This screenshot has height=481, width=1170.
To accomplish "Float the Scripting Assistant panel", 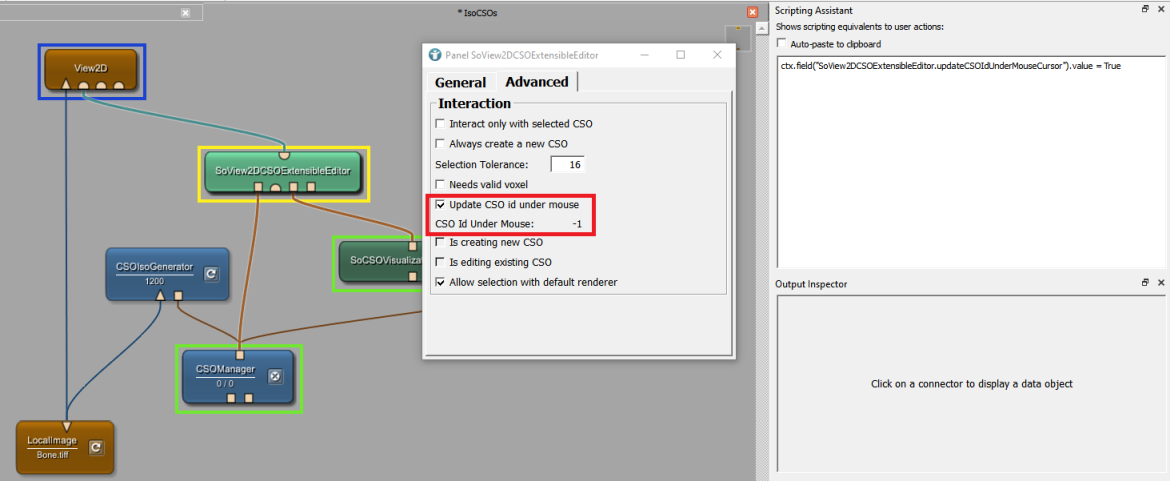I will click(1146, 10).
